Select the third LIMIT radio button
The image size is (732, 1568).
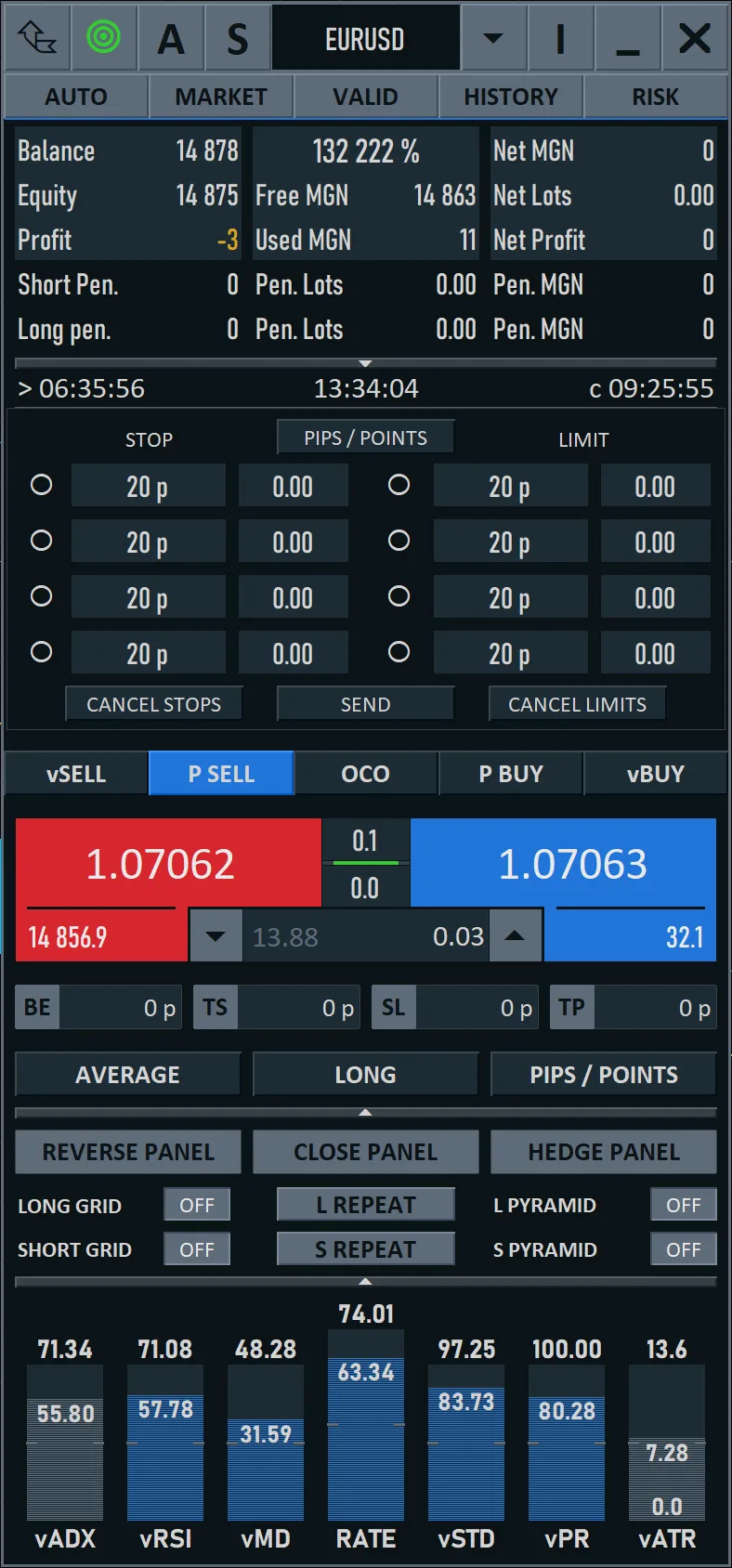399,596
